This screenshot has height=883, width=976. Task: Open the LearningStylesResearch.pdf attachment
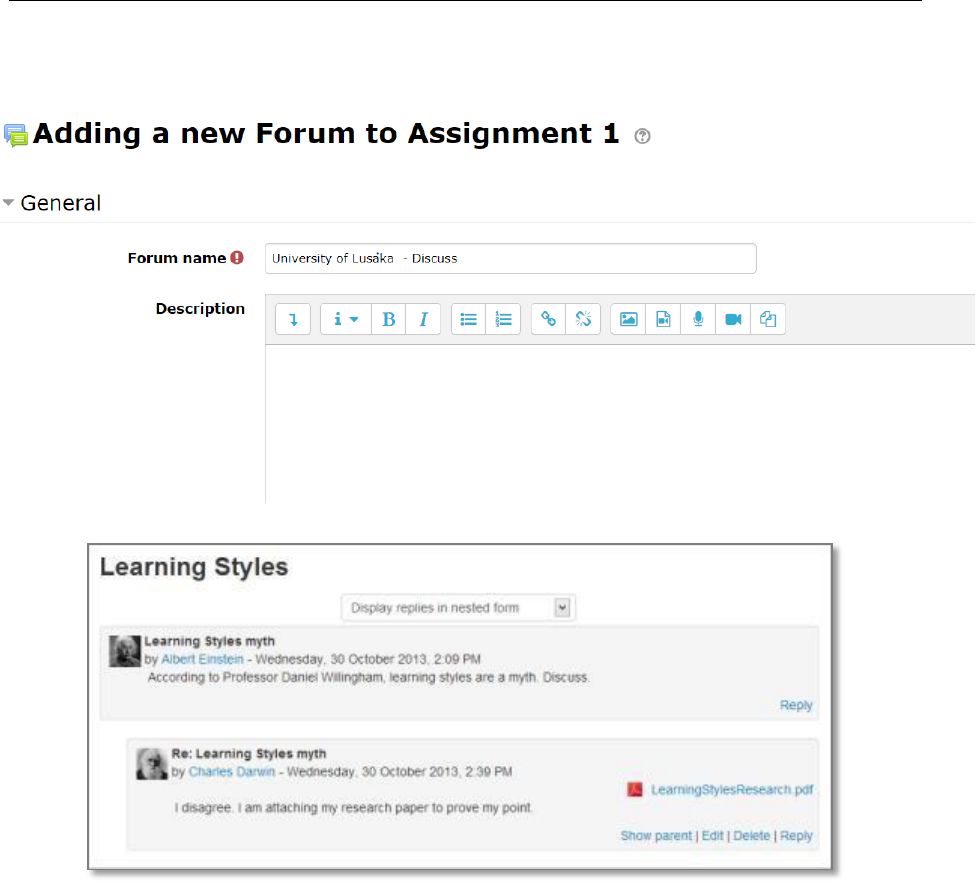pos(731,789)
